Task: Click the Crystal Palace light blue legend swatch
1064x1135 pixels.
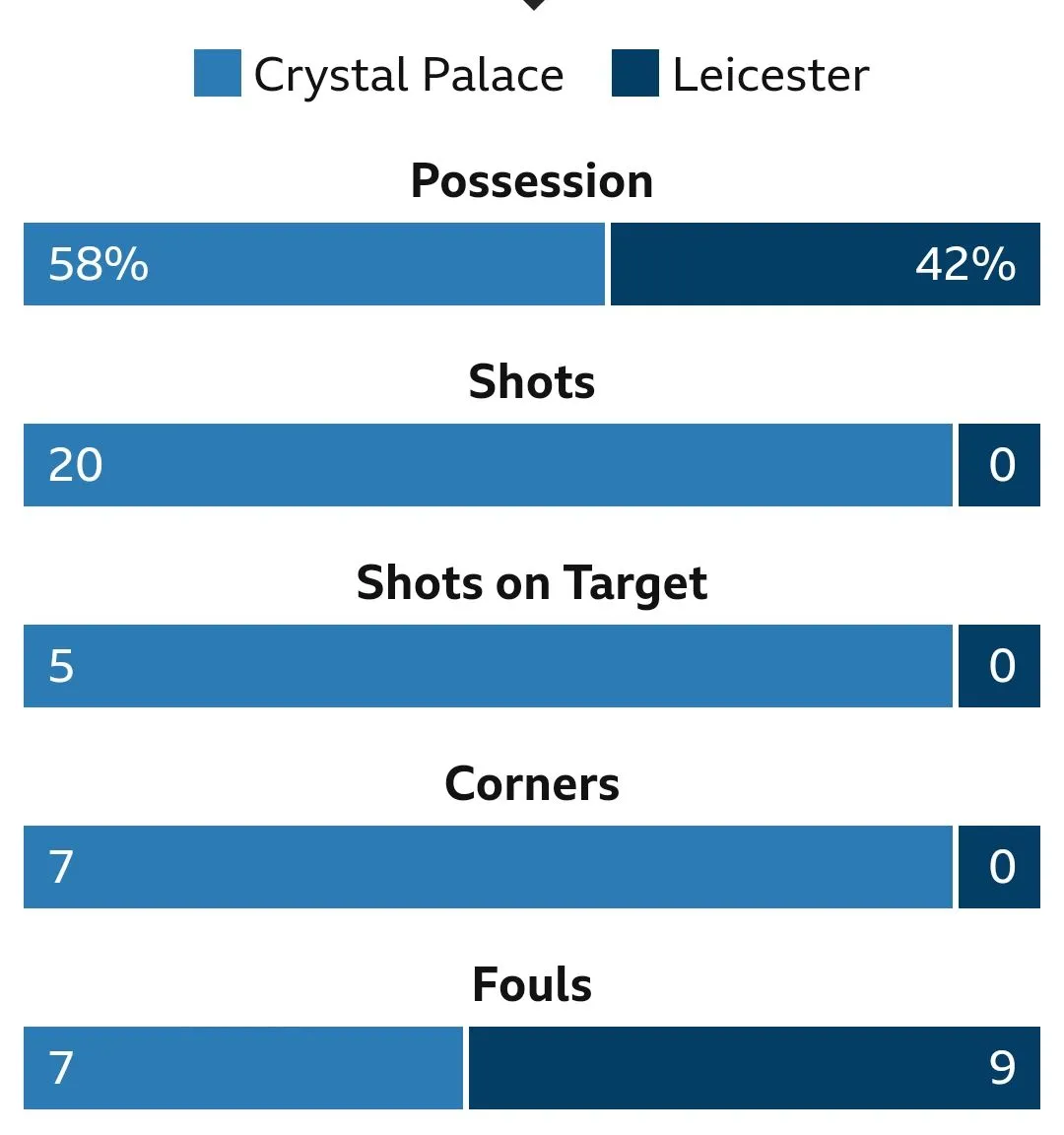Action: click(x=217, y=74)
